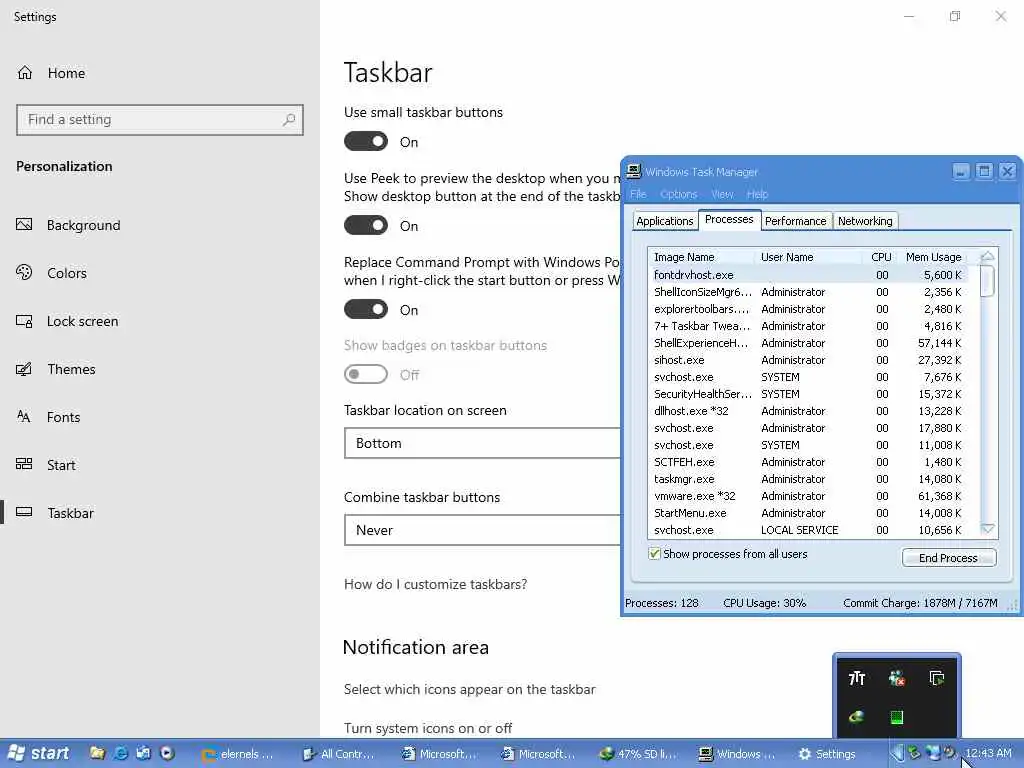Click the 7+ Taskbar Tweaker tray icon
The height and width of the screenshot is (768, 1024).
pyautogui.click(x=857, y=679)
